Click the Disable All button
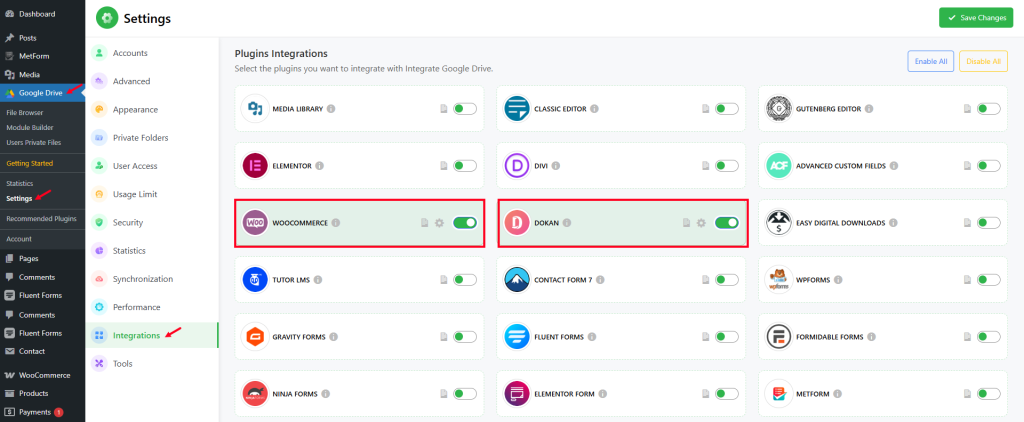 point(983,61)
